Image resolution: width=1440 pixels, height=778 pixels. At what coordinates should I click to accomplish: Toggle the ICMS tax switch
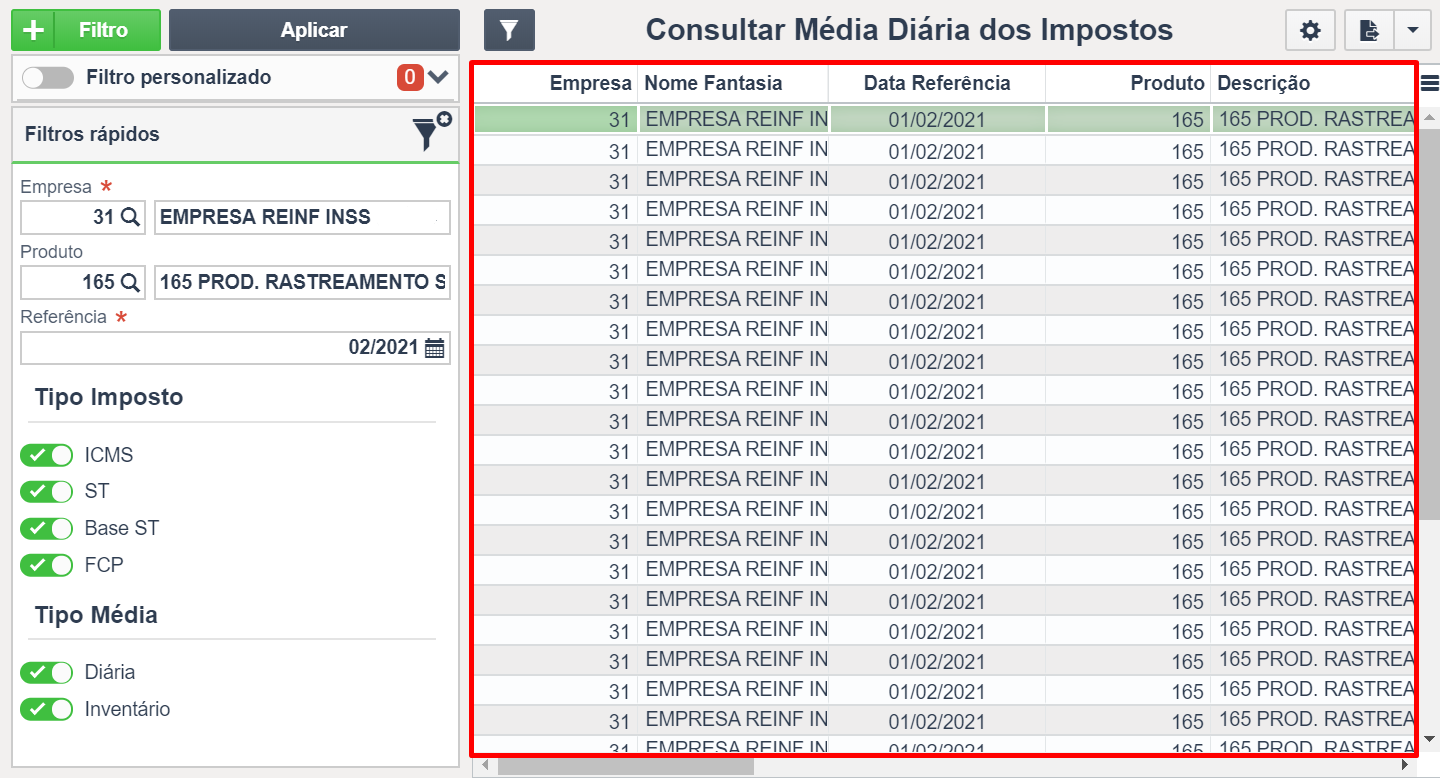pyautogui.click(x=47, y=455)
